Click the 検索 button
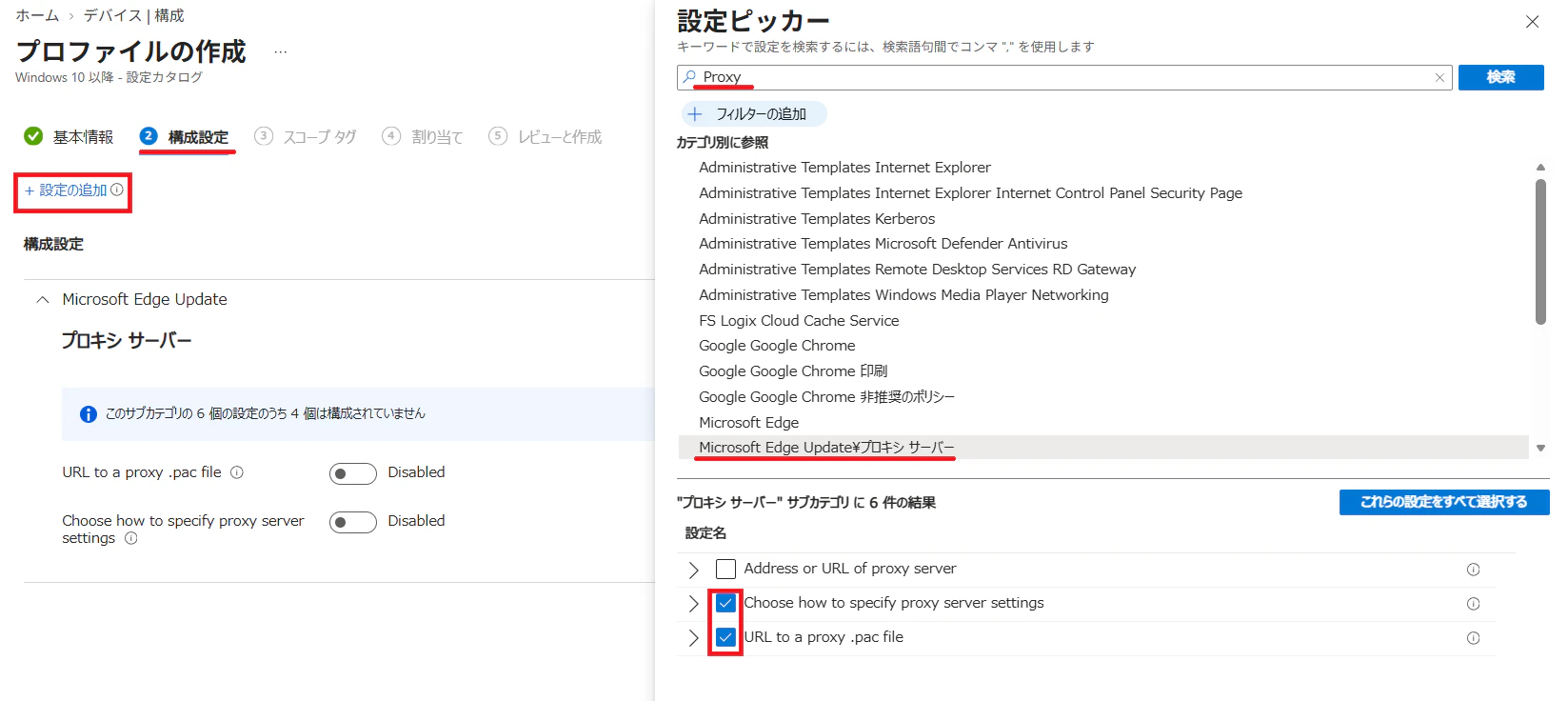 1501,77
